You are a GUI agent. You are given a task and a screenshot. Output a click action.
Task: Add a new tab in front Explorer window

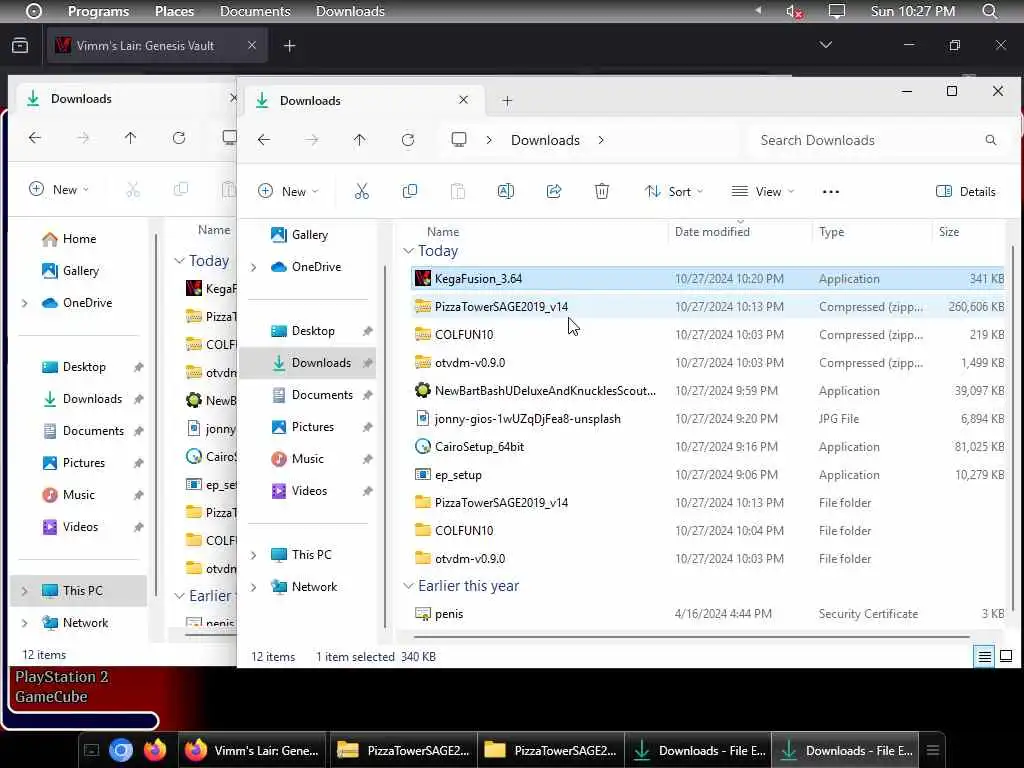tap(507, 101)
